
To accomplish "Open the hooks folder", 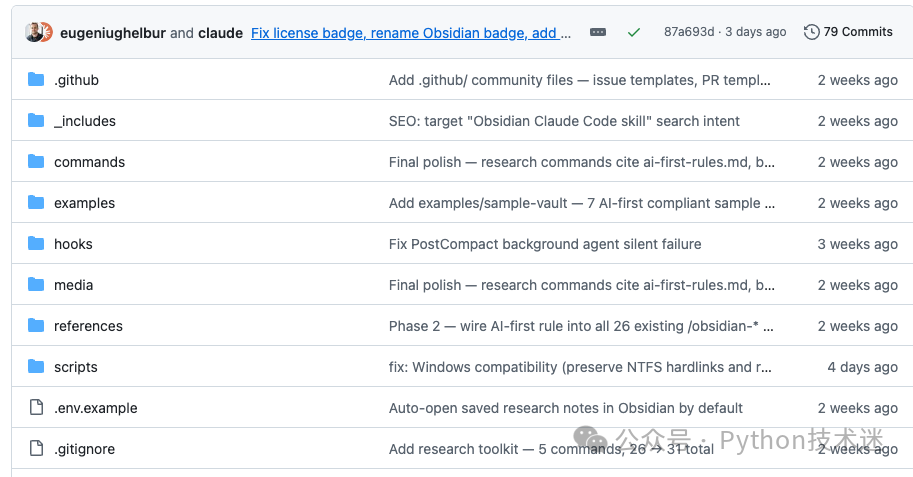I will 73,244.
